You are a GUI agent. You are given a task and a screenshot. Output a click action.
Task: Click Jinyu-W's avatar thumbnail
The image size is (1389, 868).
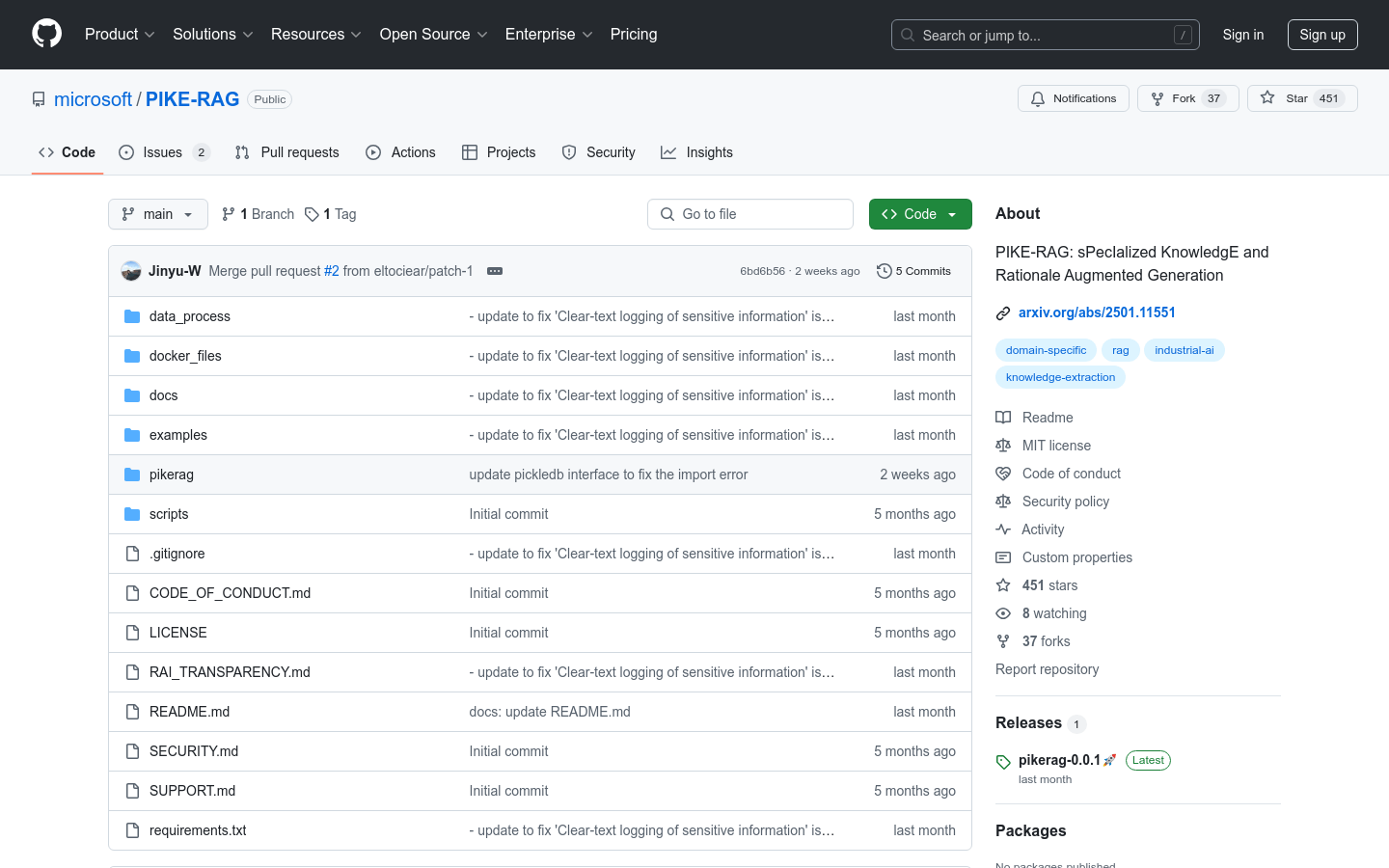131,271
